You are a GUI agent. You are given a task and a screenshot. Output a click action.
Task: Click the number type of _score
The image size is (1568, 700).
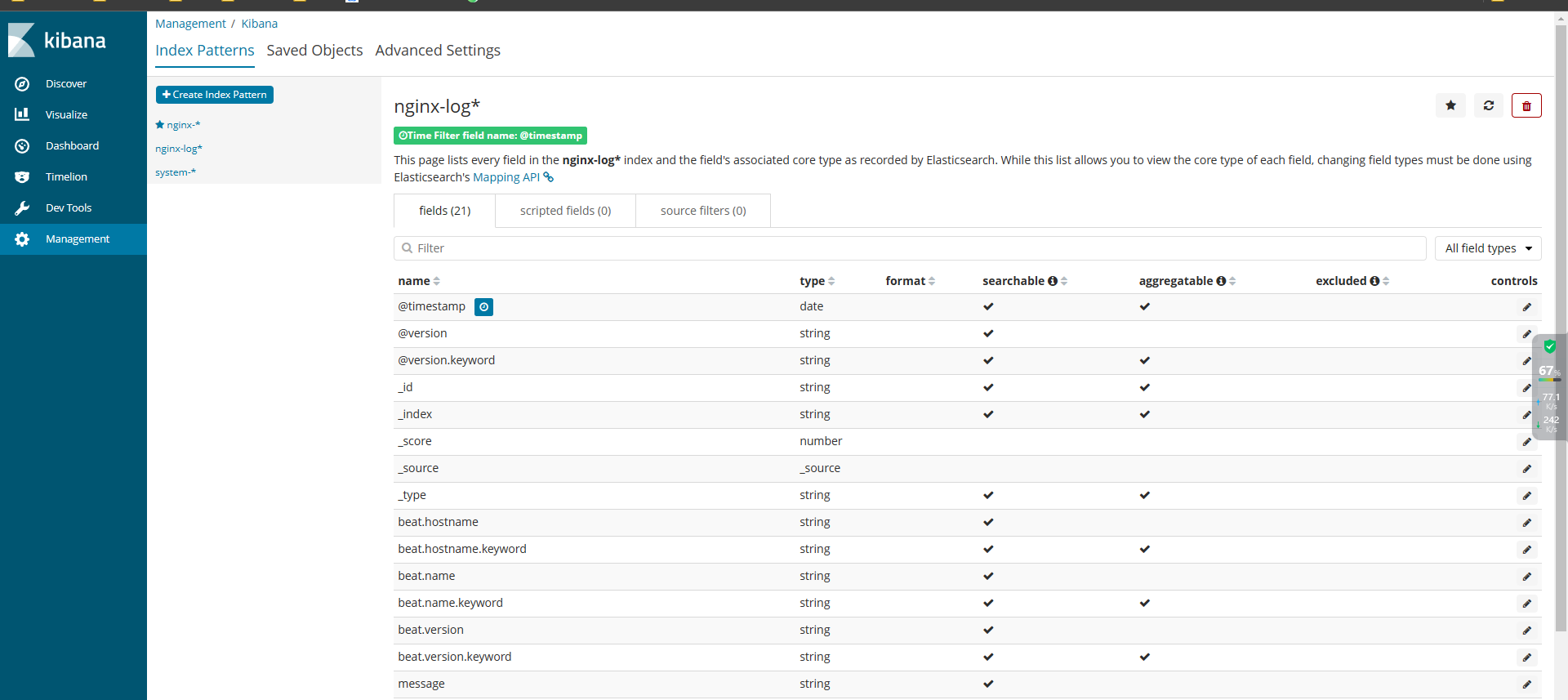pyautogui.click(x=821, y=441)
